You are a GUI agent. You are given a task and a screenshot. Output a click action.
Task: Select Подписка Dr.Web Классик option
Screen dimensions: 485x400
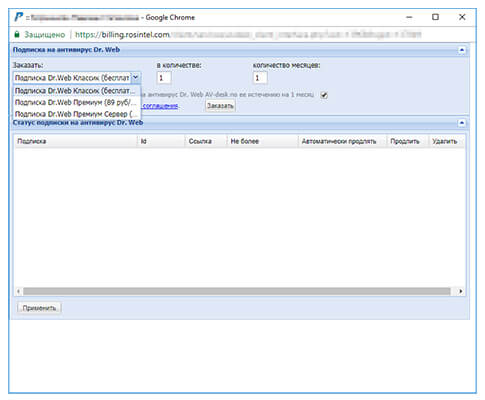pos(77,91)
